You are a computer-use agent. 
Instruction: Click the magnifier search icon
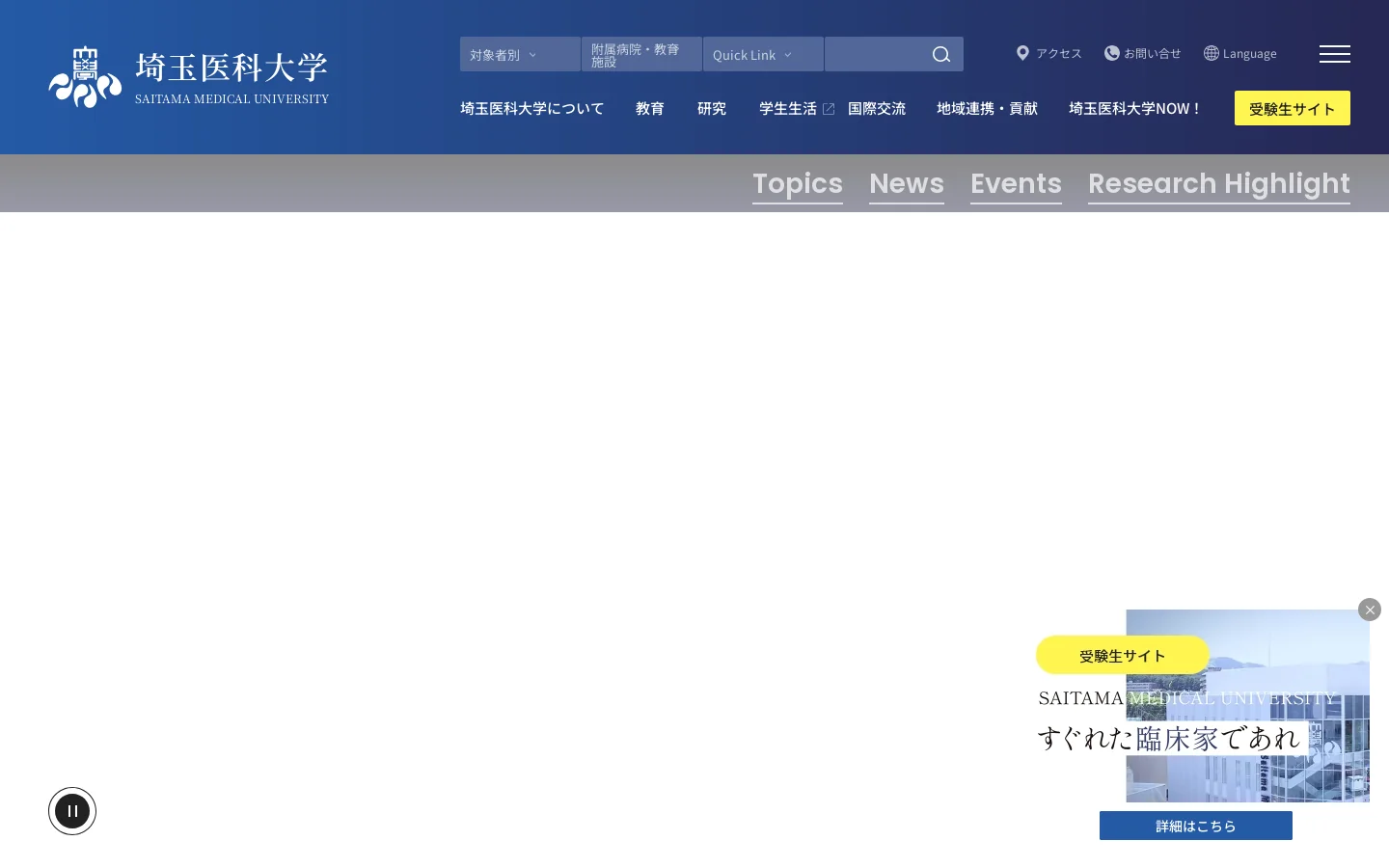(x=941, y=54)
